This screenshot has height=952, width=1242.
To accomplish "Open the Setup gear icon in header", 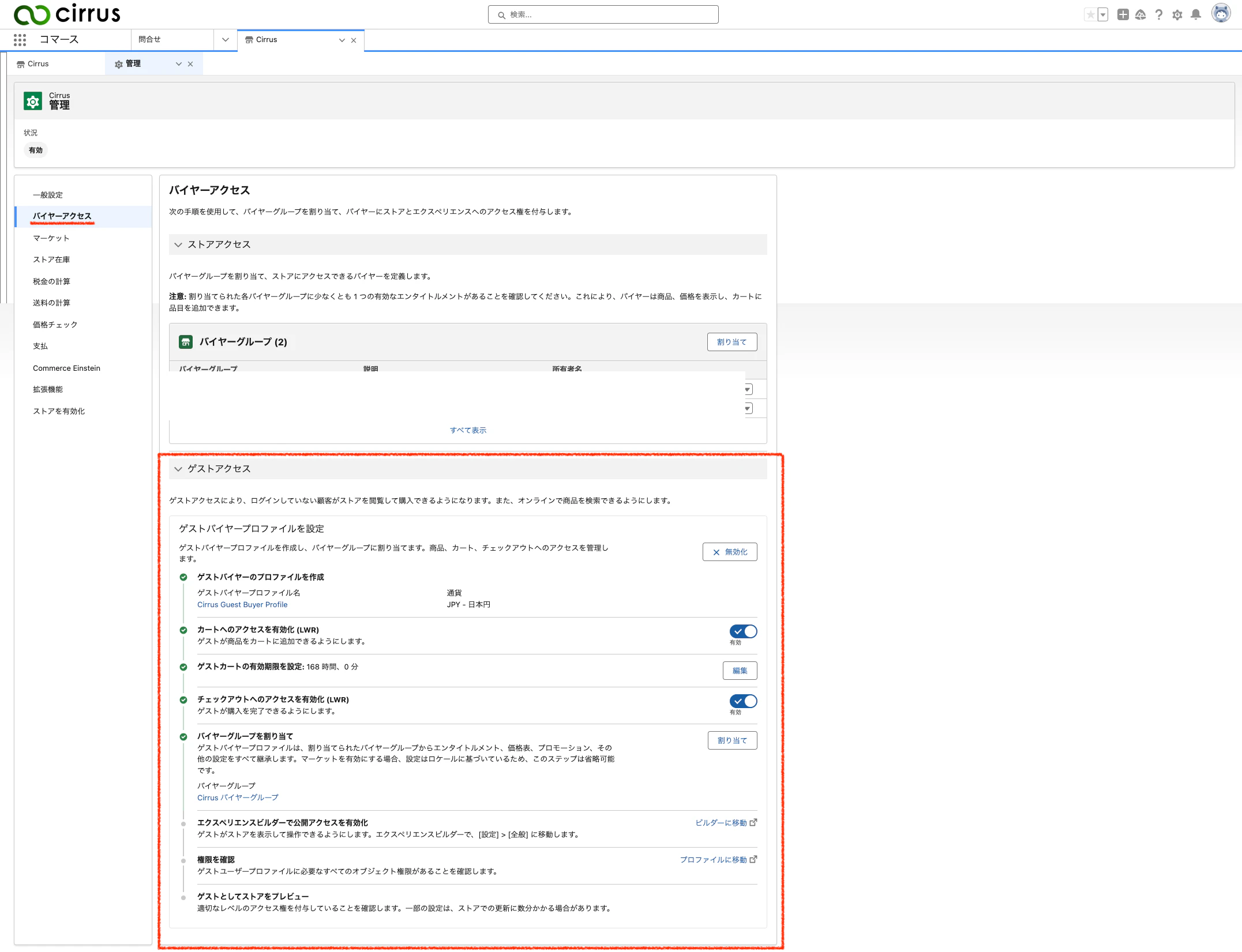I will point(1177,15).
